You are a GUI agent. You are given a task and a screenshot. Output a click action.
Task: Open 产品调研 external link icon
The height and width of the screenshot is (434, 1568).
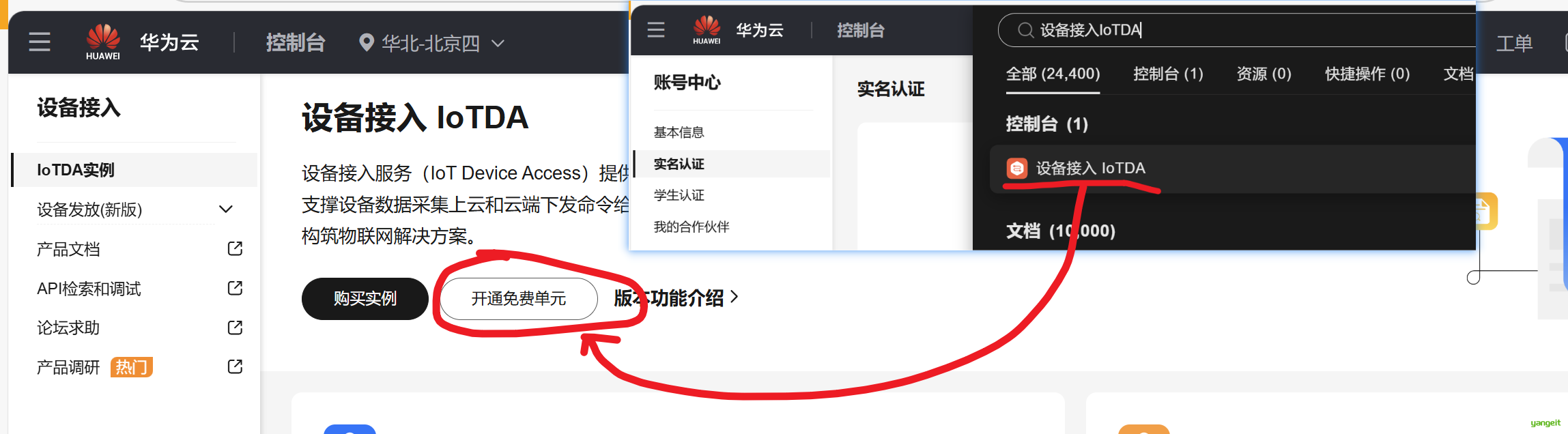coord(235,367)
